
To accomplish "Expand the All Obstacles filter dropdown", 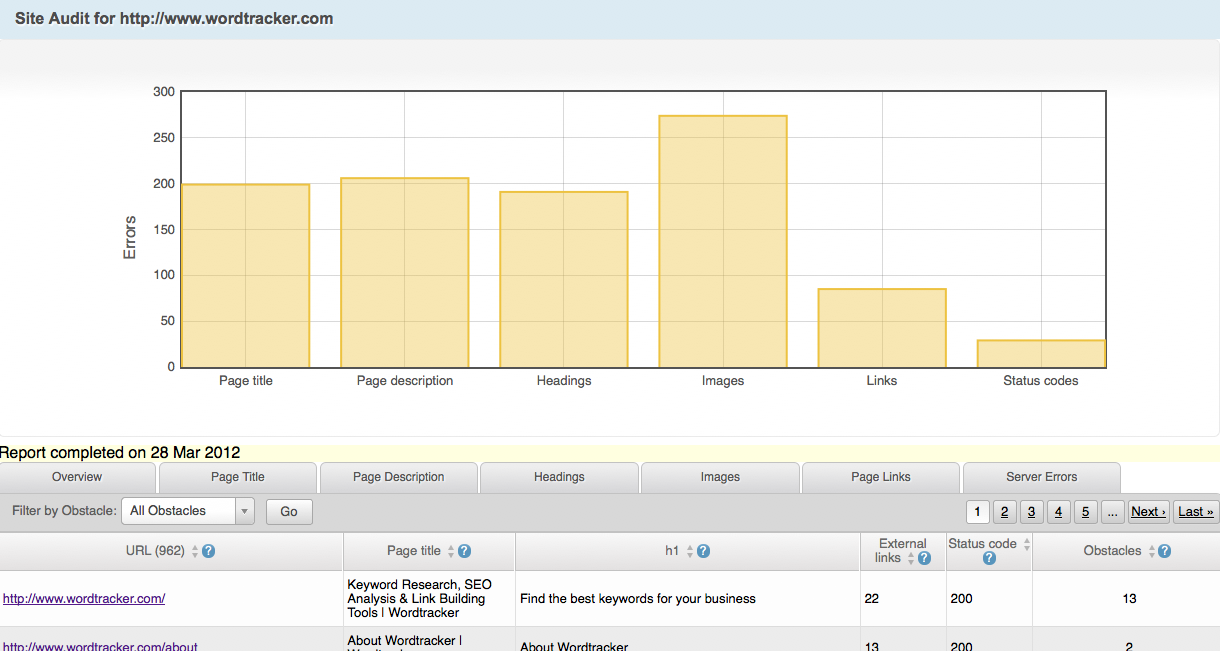I will 188,511.
